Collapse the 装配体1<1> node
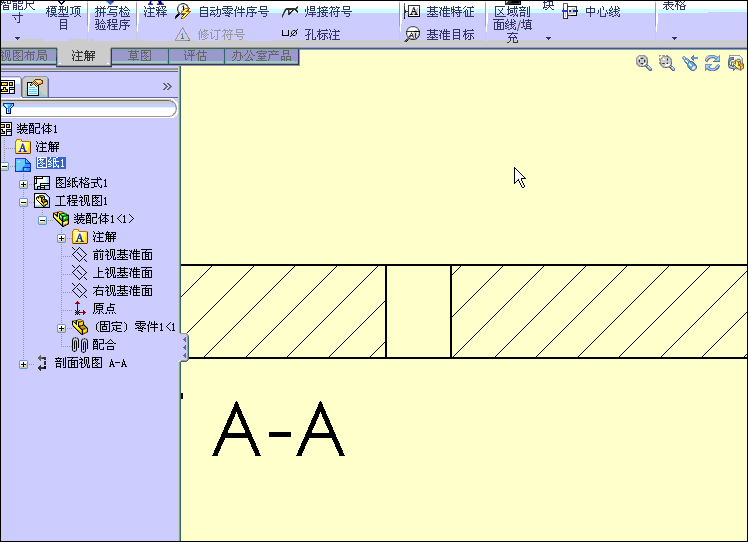Viewport: 748px width, 542px height. (42, 220)
